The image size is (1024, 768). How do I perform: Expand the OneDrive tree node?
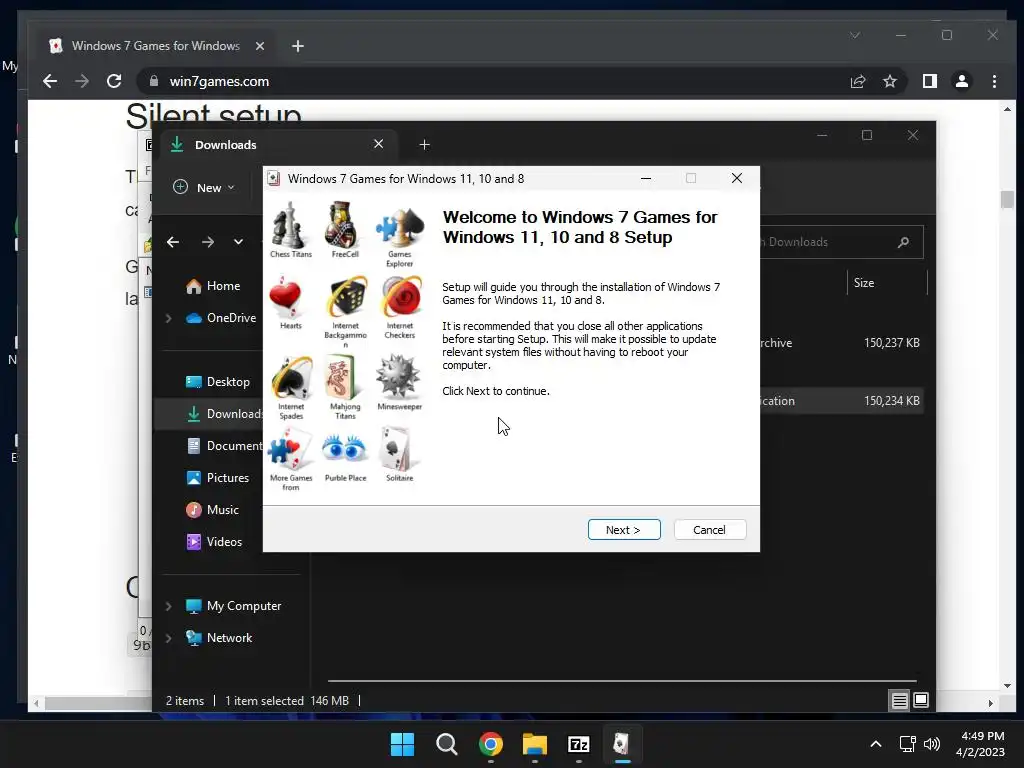(x=168, y=318)
